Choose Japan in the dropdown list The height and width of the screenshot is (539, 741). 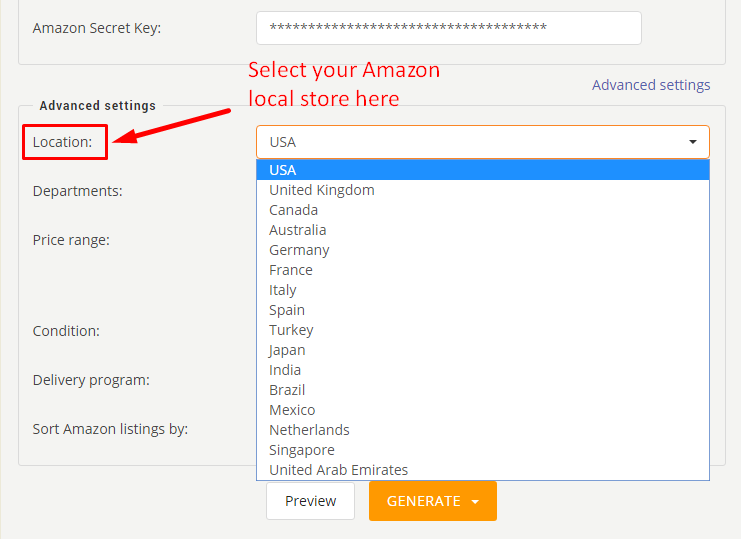[x=483, y=350]
